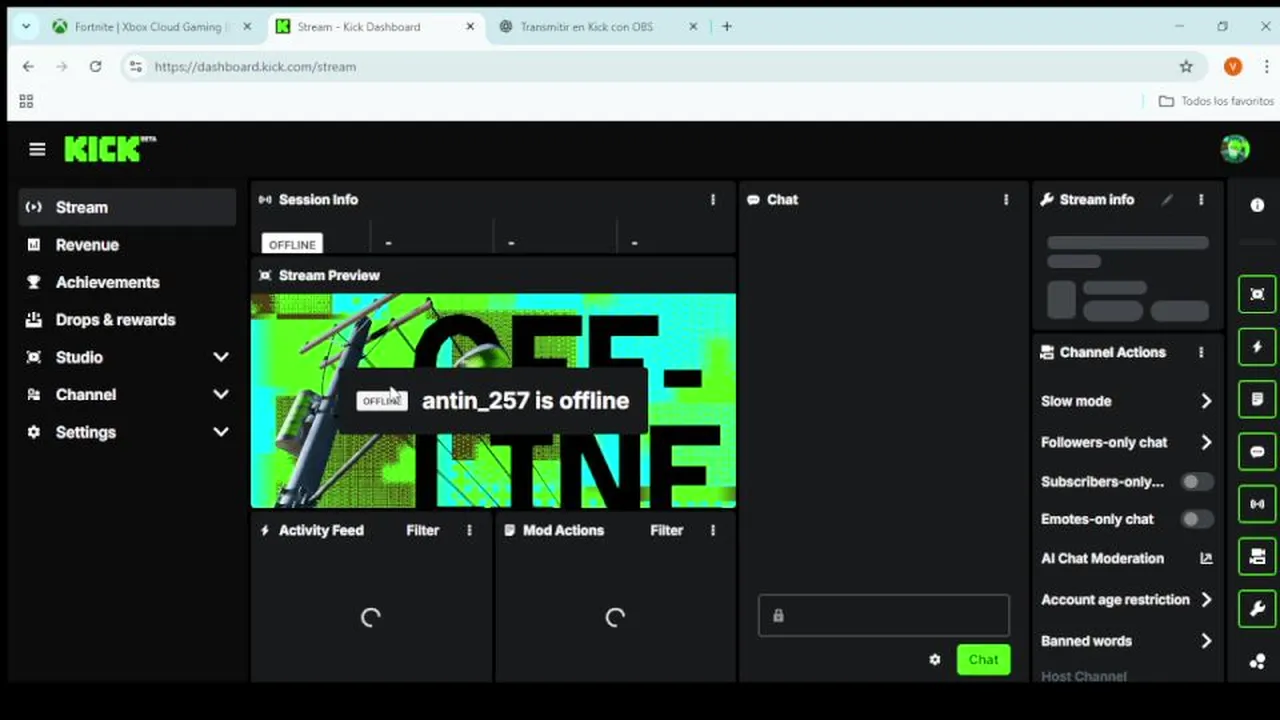Click the green Chat send button

click(983, 660)
